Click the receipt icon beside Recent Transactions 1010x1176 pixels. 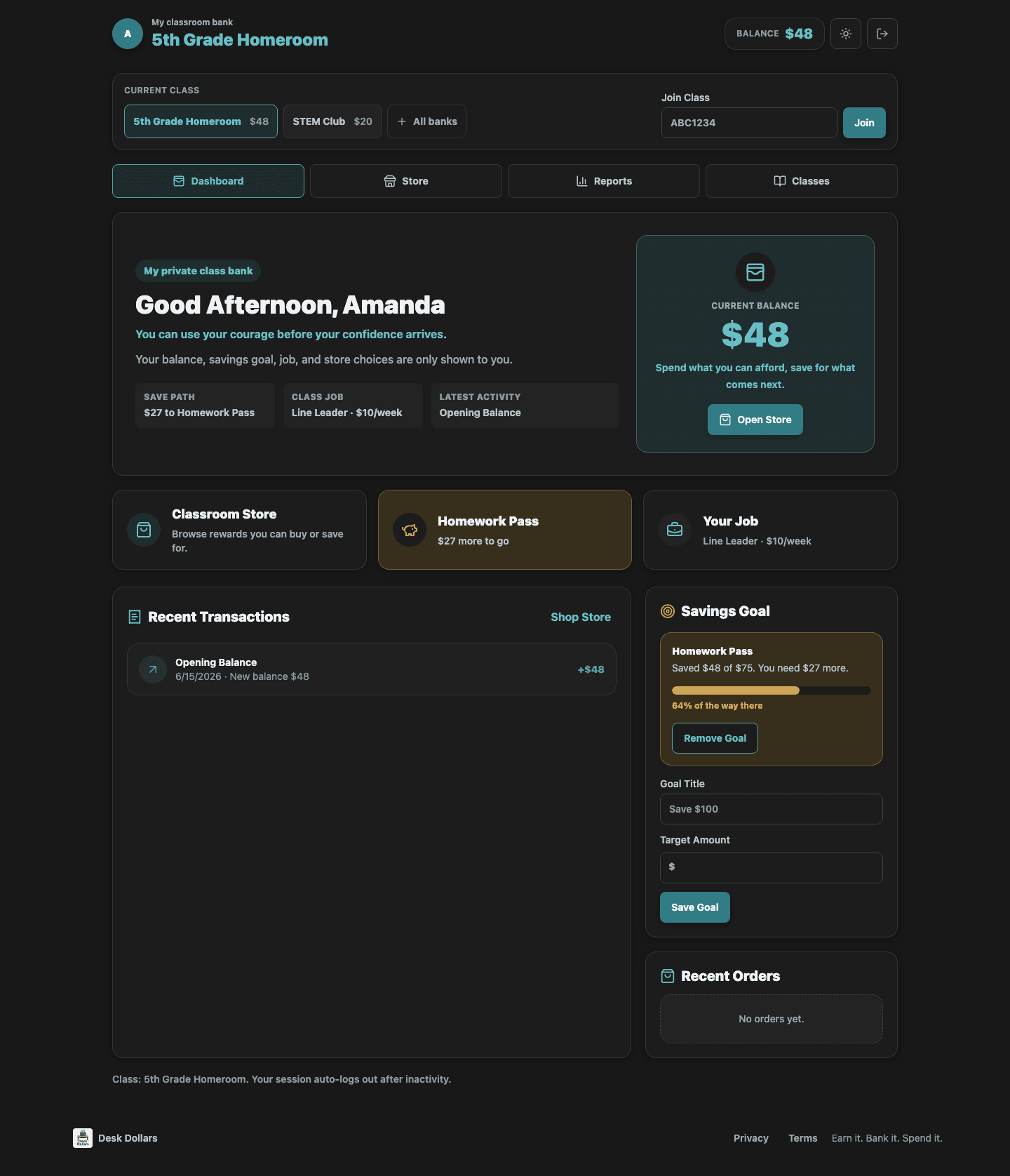click(x=135, y=617)
